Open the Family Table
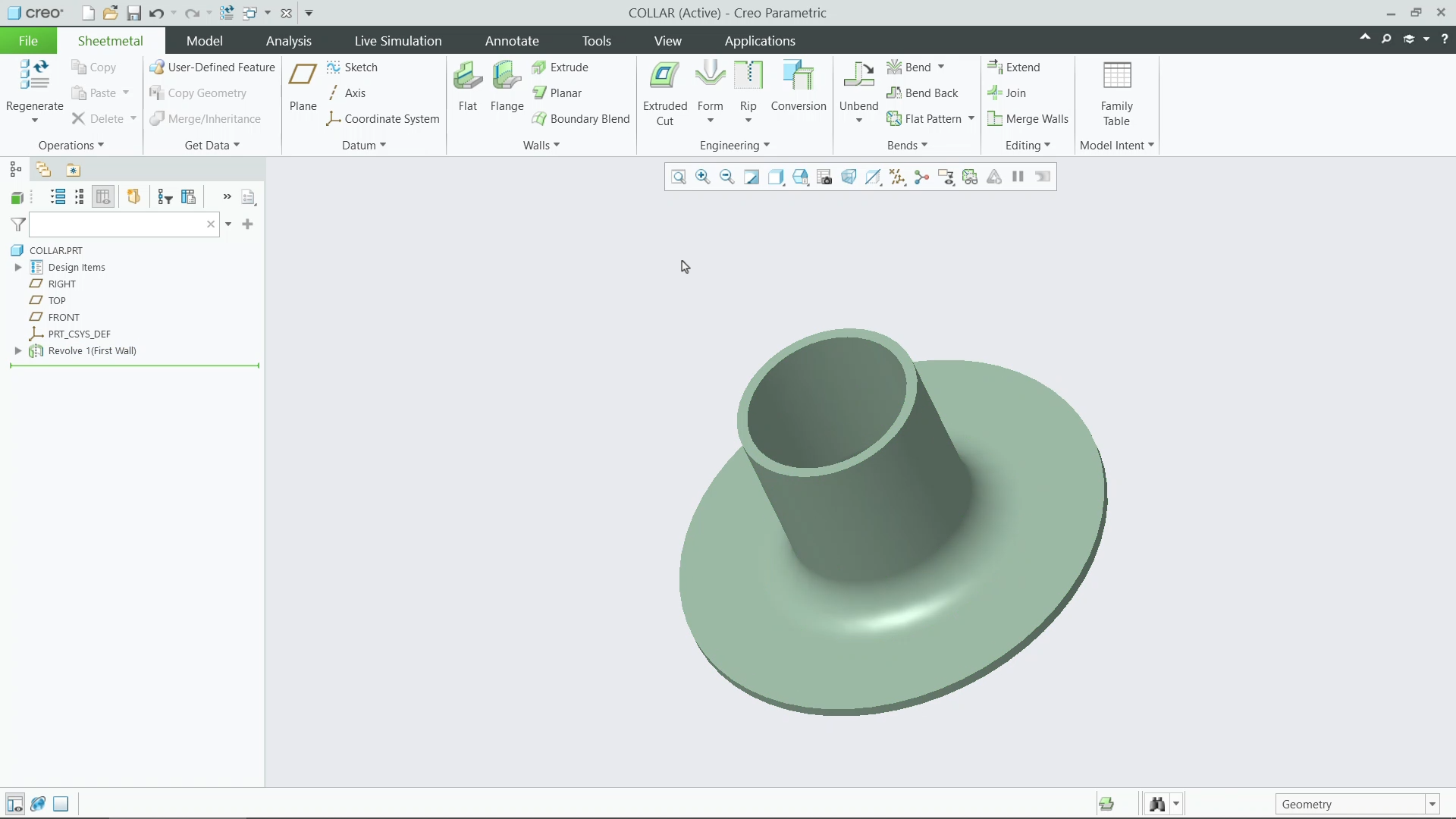 1116,93
